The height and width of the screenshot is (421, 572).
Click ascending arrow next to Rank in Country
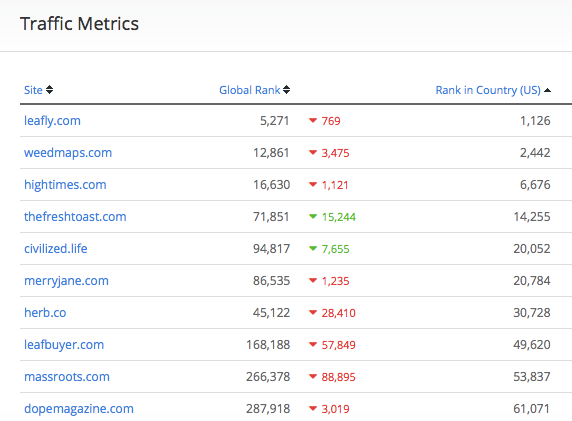[x=547, y=90]
